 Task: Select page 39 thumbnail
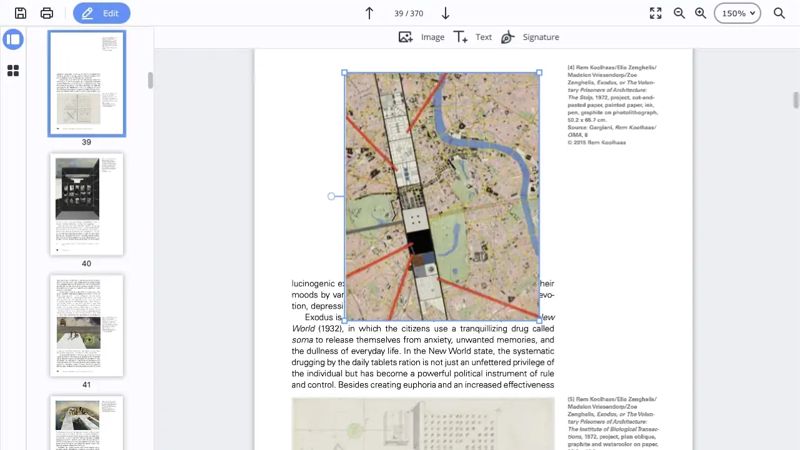point(87,84)
